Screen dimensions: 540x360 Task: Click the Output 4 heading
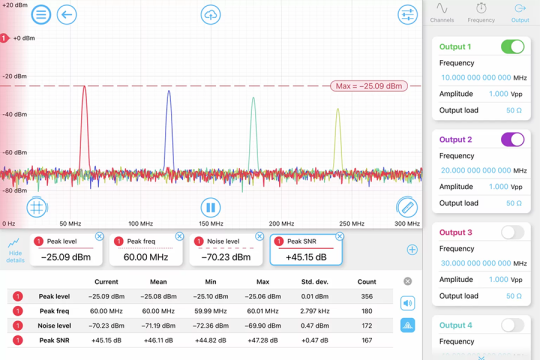click(456, 325)
